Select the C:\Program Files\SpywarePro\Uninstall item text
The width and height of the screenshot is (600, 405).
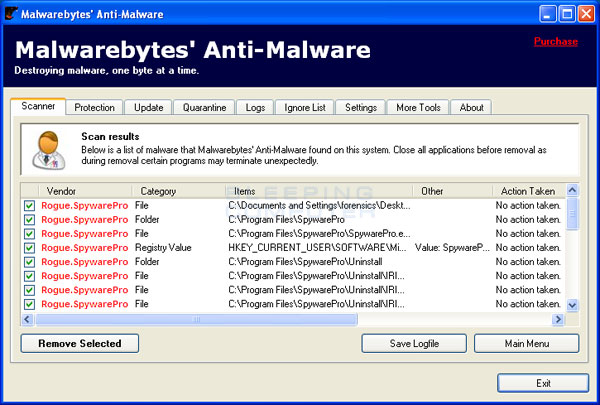pos(305,262)
